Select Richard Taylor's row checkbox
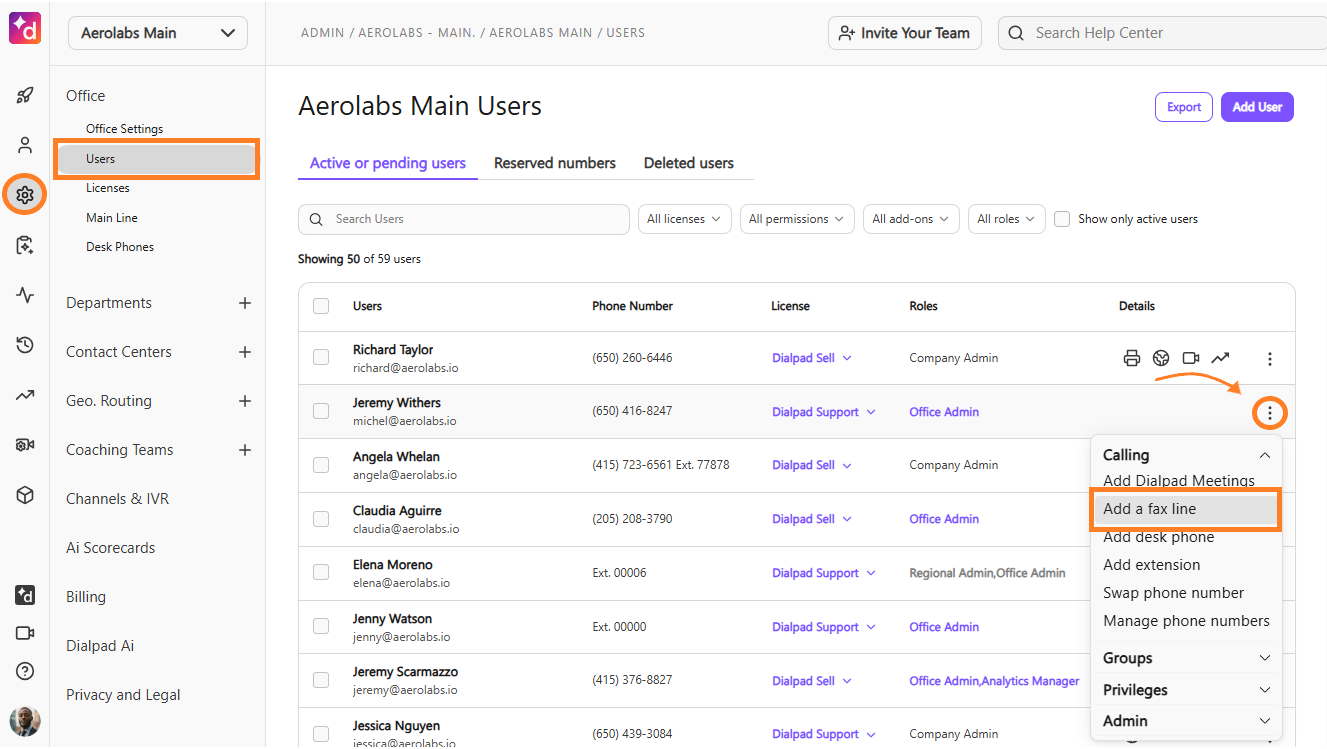The height and width of the screenshot is (749, 1327). point(321,357)
